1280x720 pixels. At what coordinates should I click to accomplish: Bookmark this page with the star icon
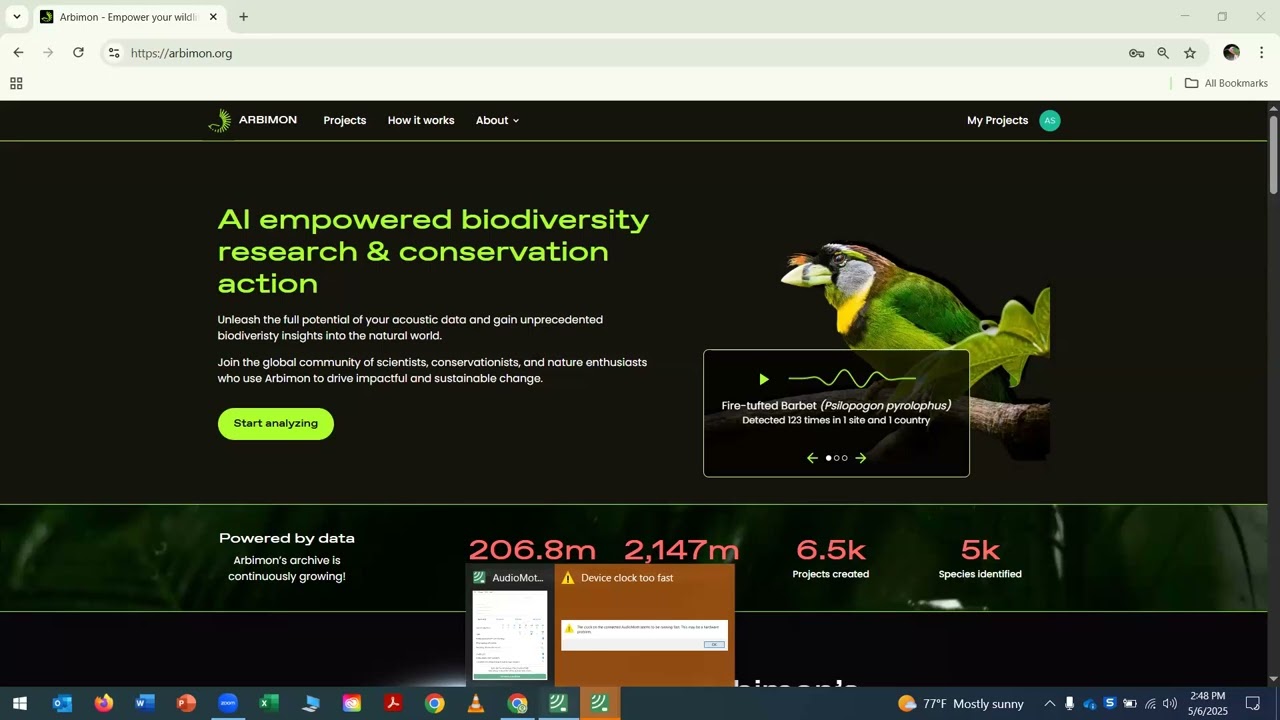coord(1190,53)
